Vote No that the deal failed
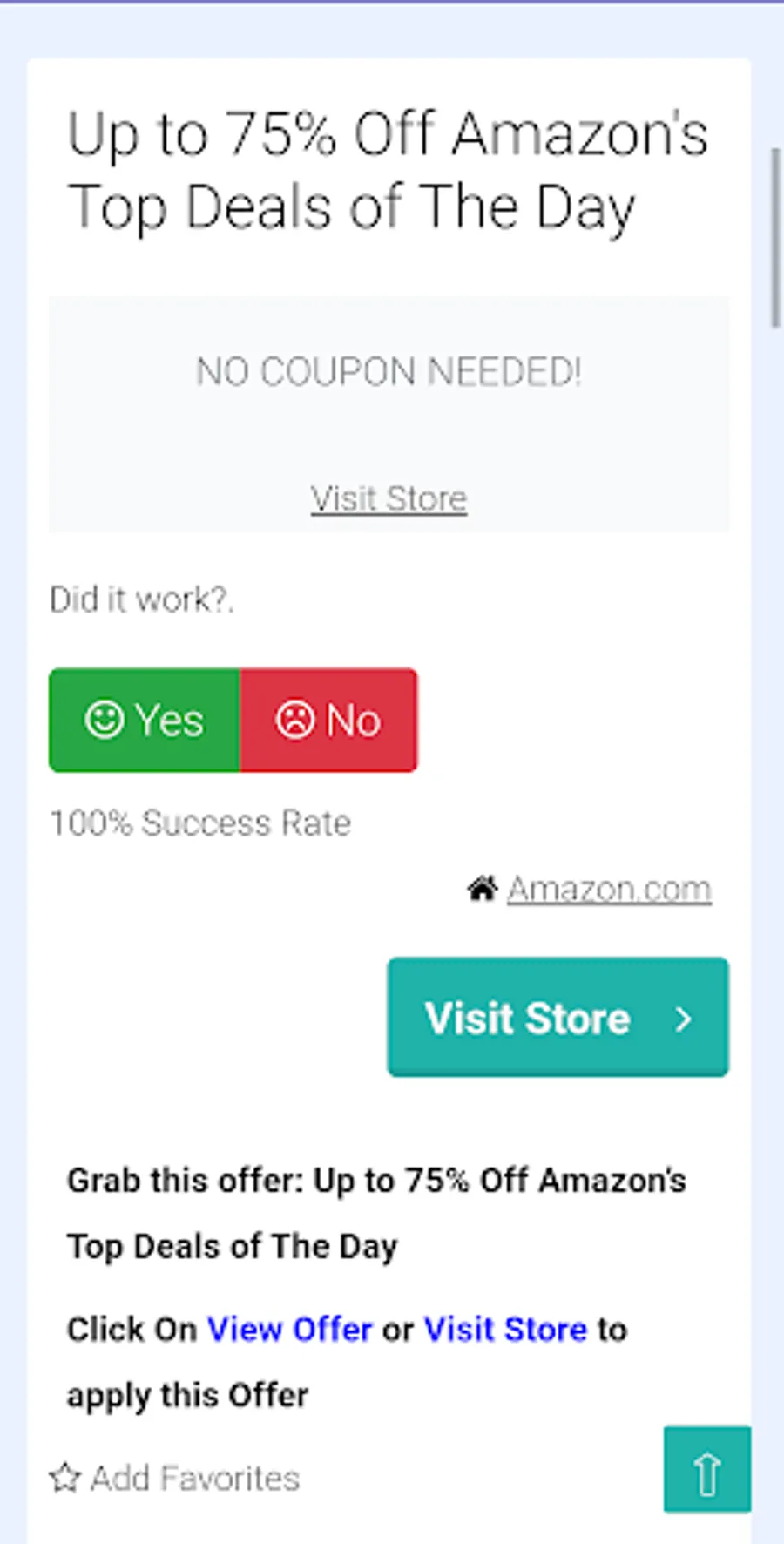Viewport: 784px width, 1544px height. 328,720
